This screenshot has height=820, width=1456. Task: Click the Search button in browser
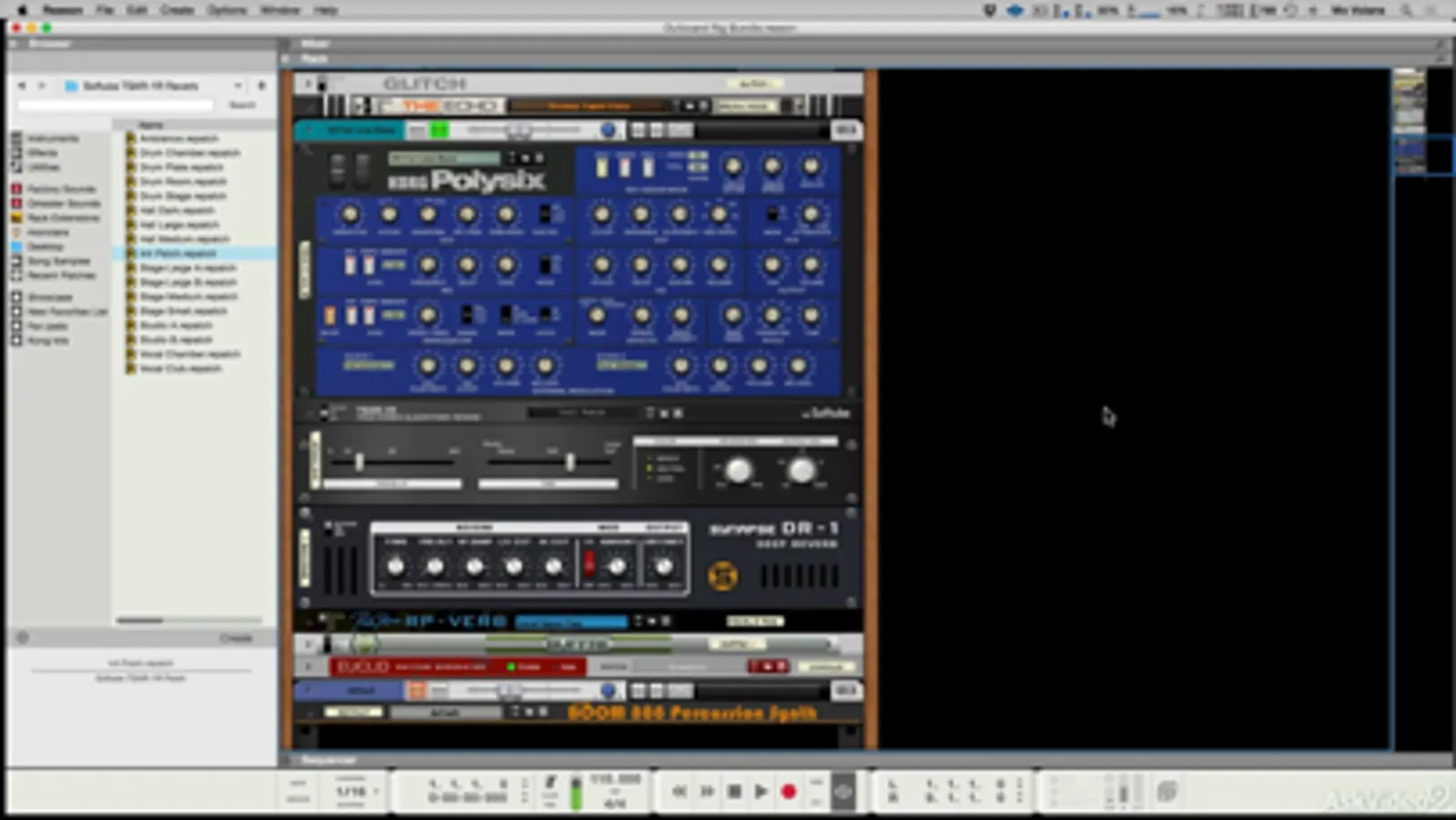point(242,106)
